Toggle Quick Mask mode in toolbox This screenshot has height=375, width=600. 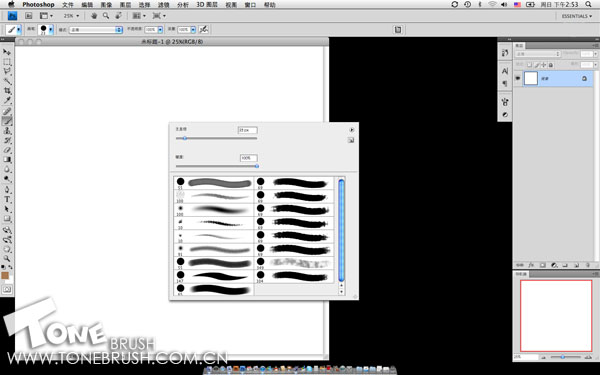point(7,290)
